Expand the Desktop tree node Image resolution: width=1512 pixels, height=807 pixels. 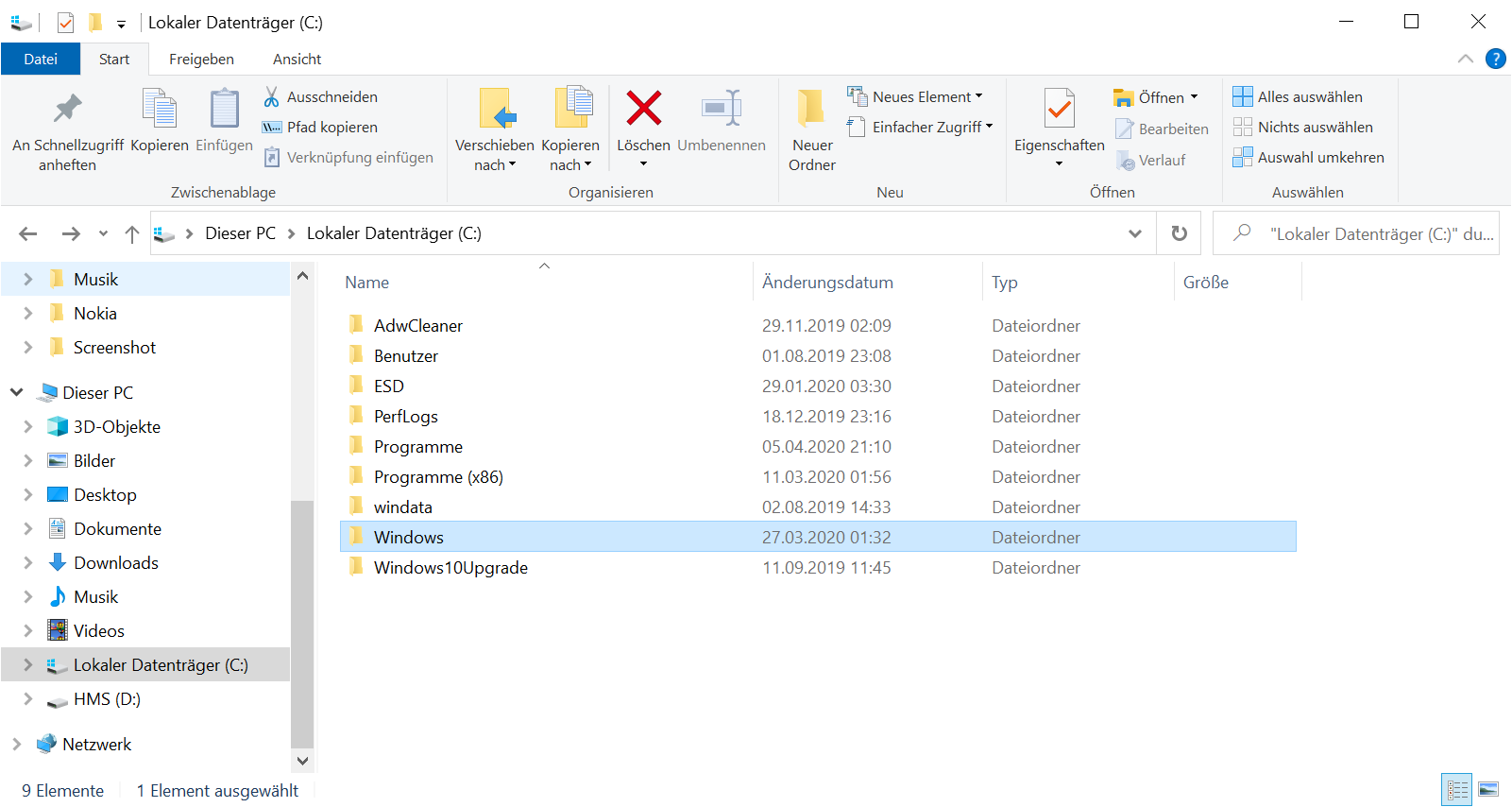(28, 494)
